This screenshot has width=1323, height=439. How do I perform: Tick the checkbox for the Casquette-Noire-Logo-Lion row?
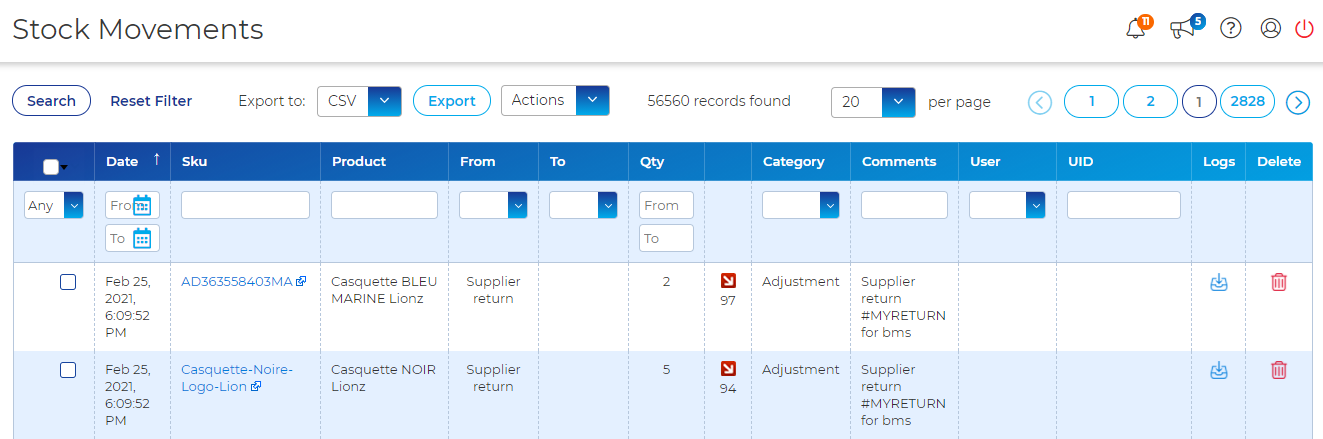click(68, 371)
